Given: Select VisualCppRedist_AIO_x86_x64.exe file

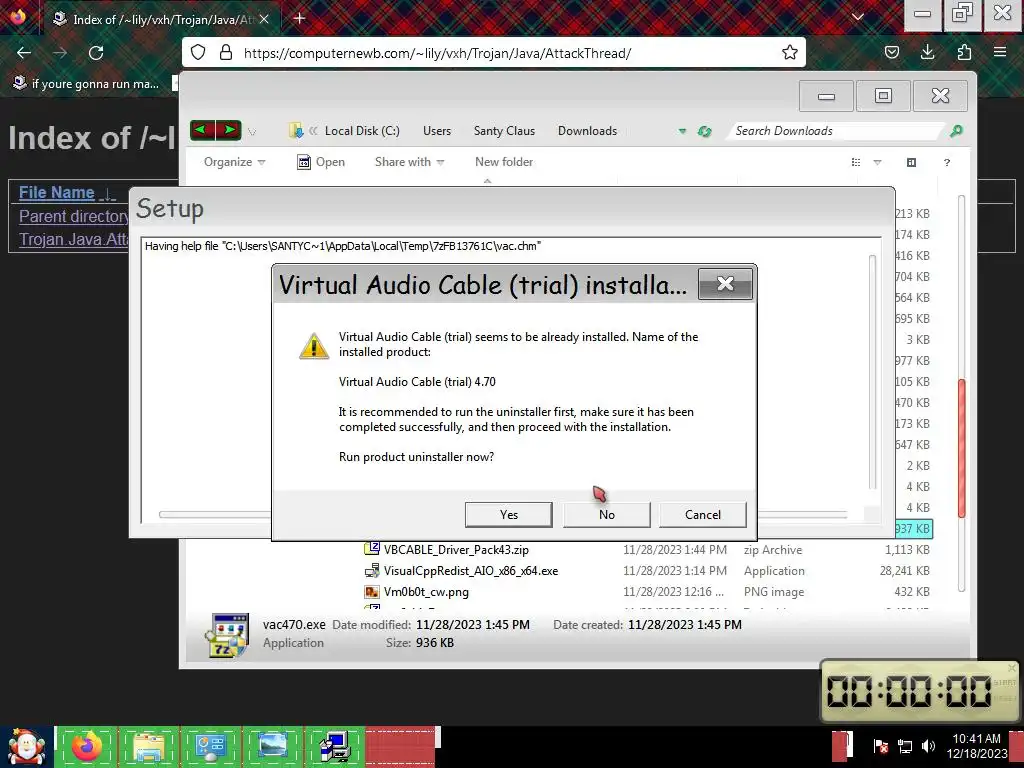Looking at the screenshot, I should [471, 571].
